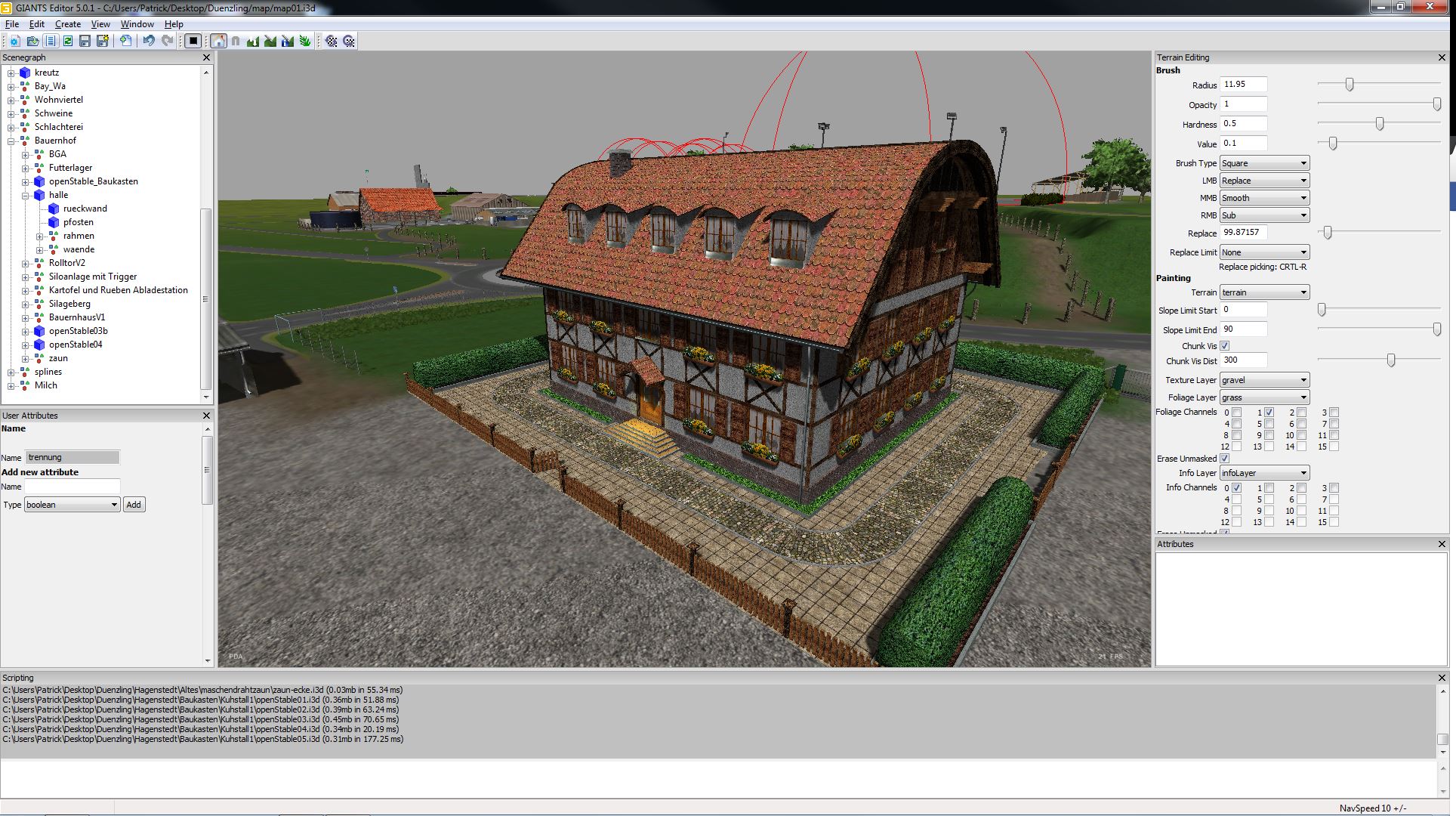The image size is (1456, 816).
Task: Click the Undo arrow icon
Action: tap(149, 41)
